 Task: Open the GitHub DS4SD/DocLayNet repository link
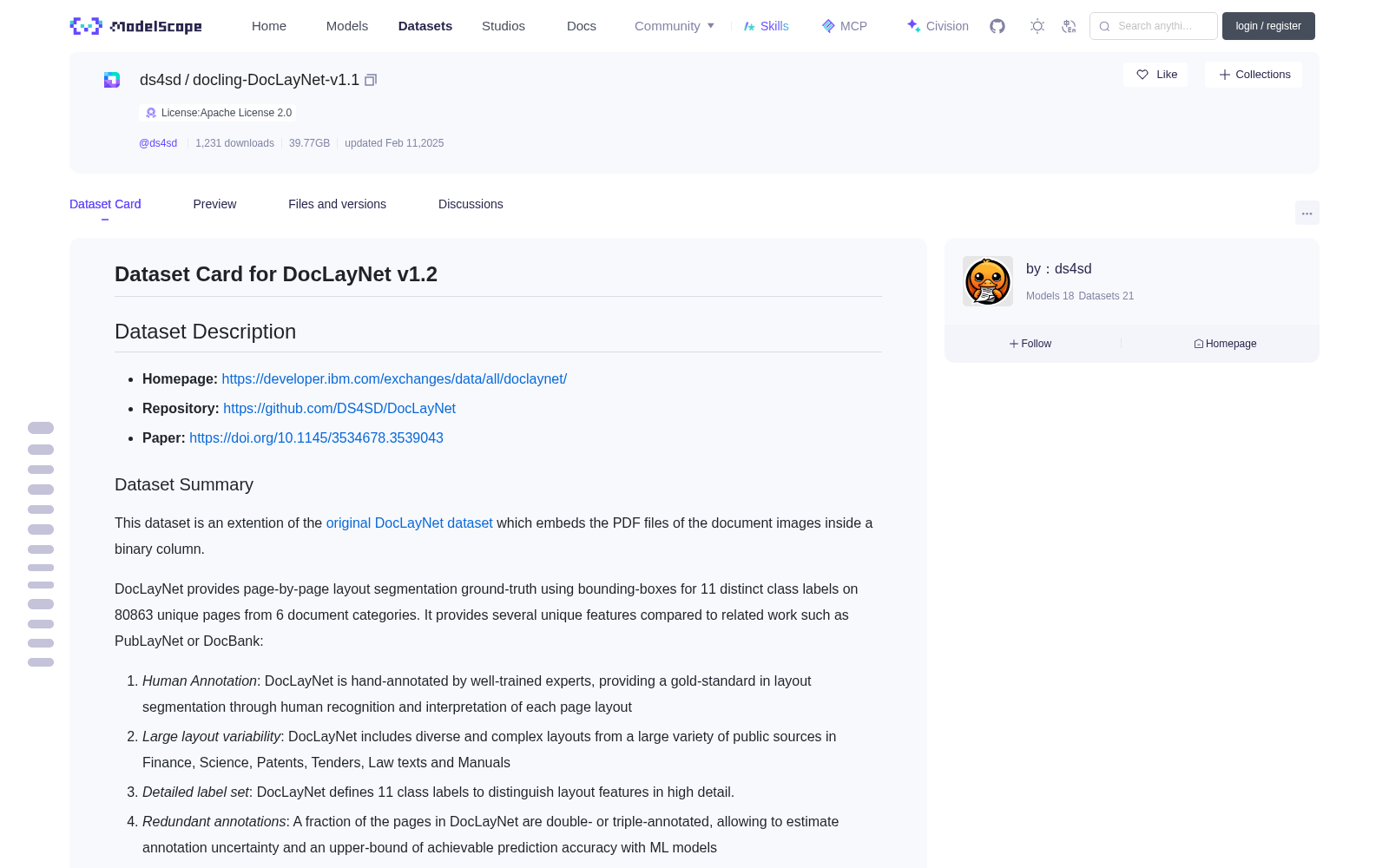[x=339, y=409]
